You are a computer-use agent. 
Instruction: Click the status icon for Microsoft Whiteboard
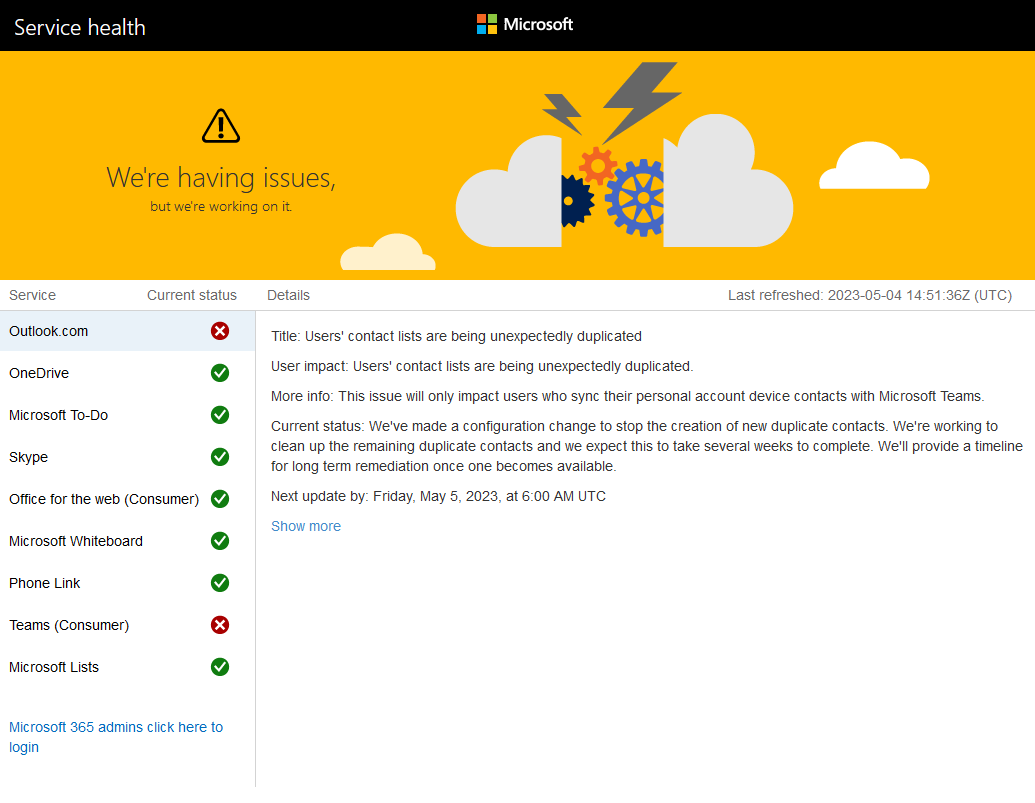click(x=220, y=541)
